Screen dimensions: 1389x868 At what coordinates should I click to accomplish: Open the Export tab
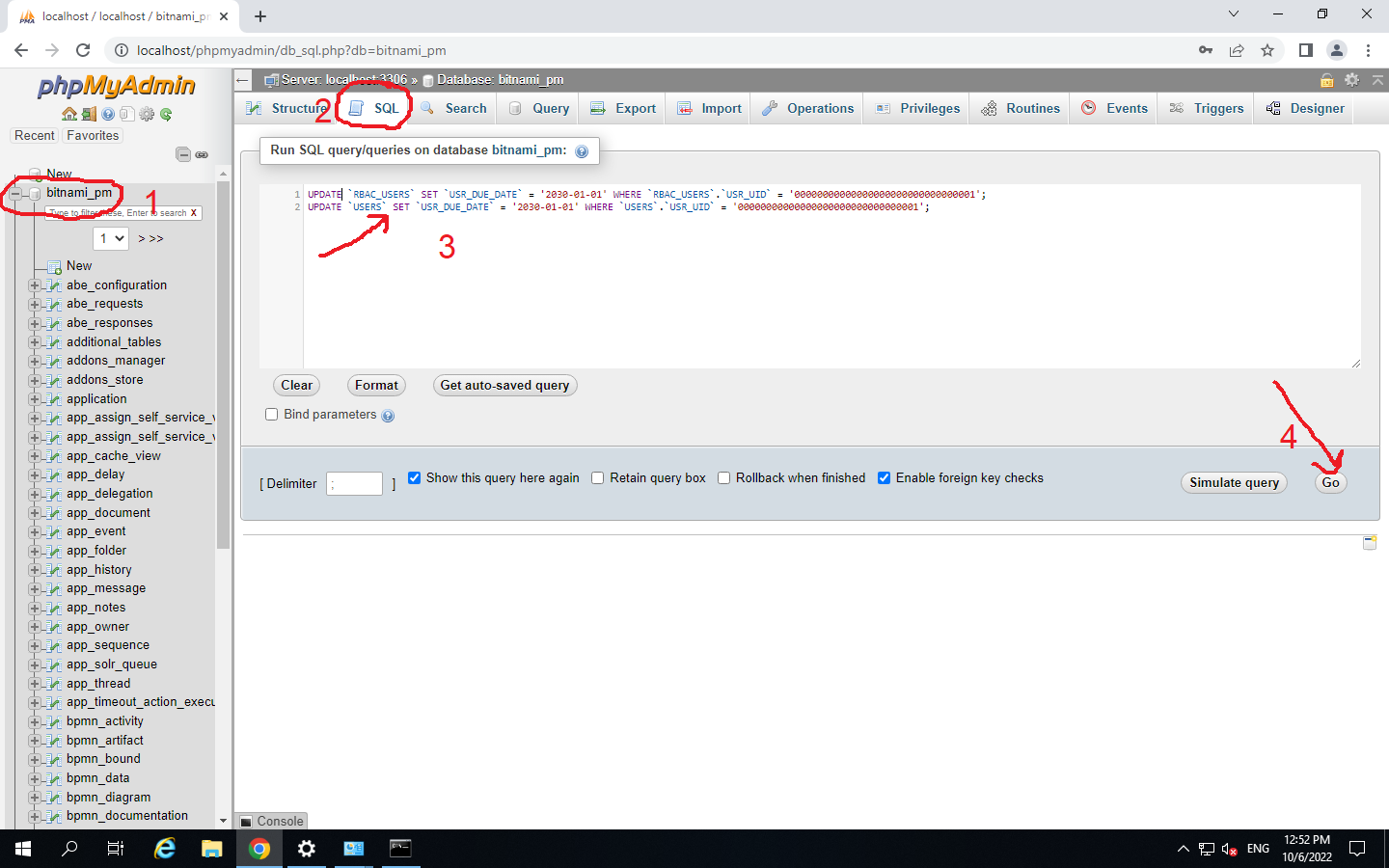pyautogui.click(x=623, y=109)
